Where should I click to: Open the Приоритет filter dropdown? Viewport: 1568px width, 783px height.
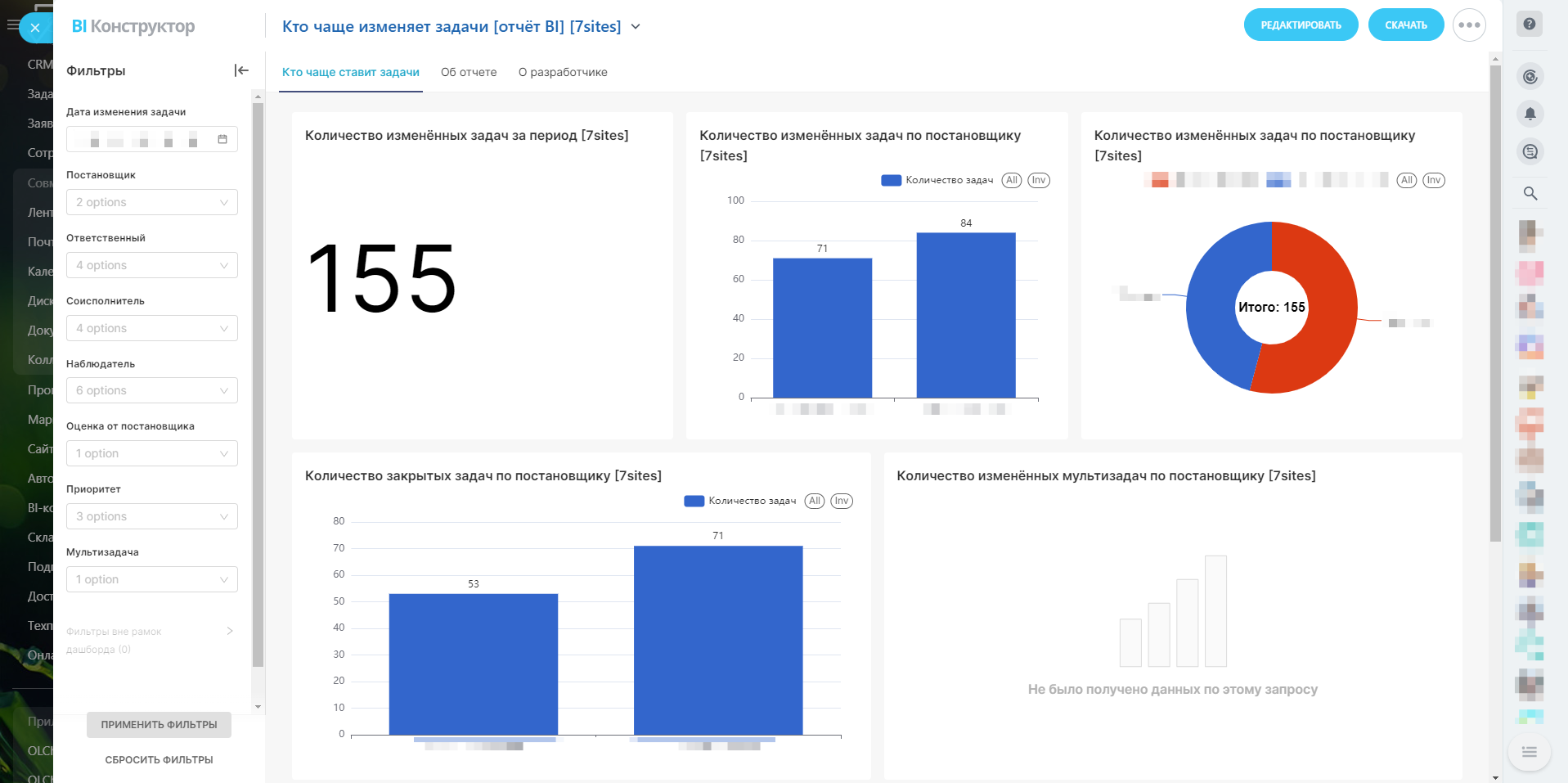[152, 516]
